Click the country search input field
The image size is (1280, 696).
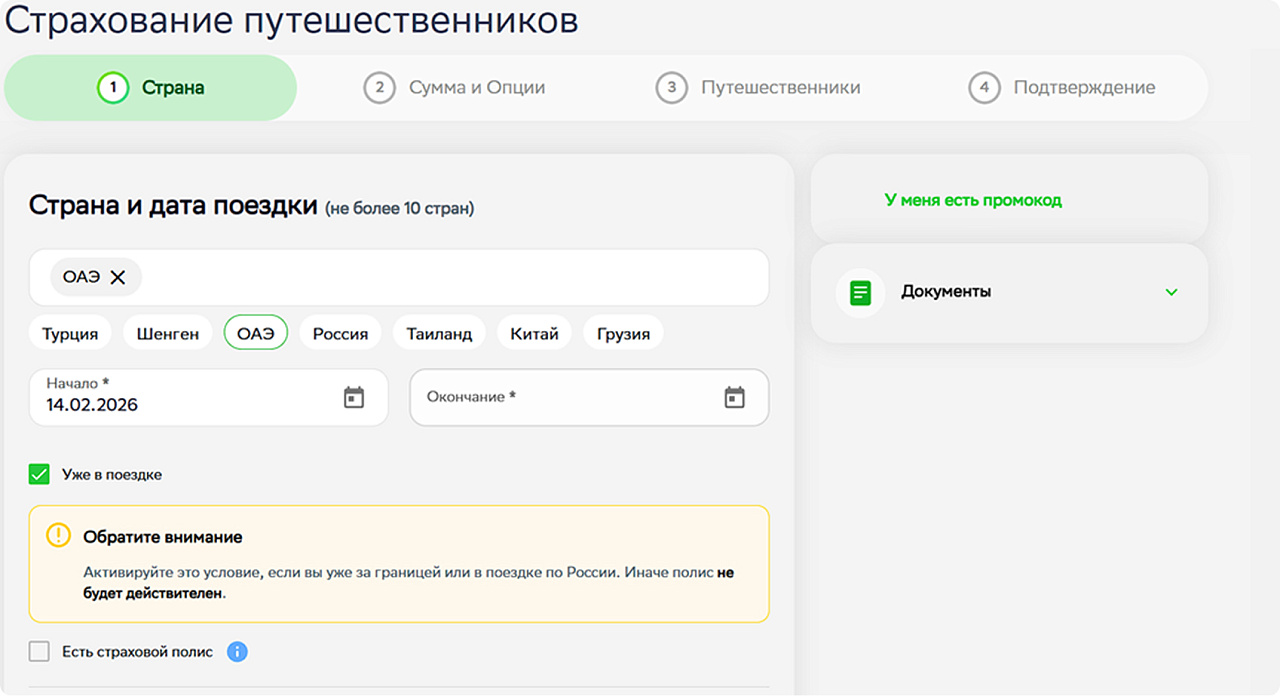pos(450,278)
